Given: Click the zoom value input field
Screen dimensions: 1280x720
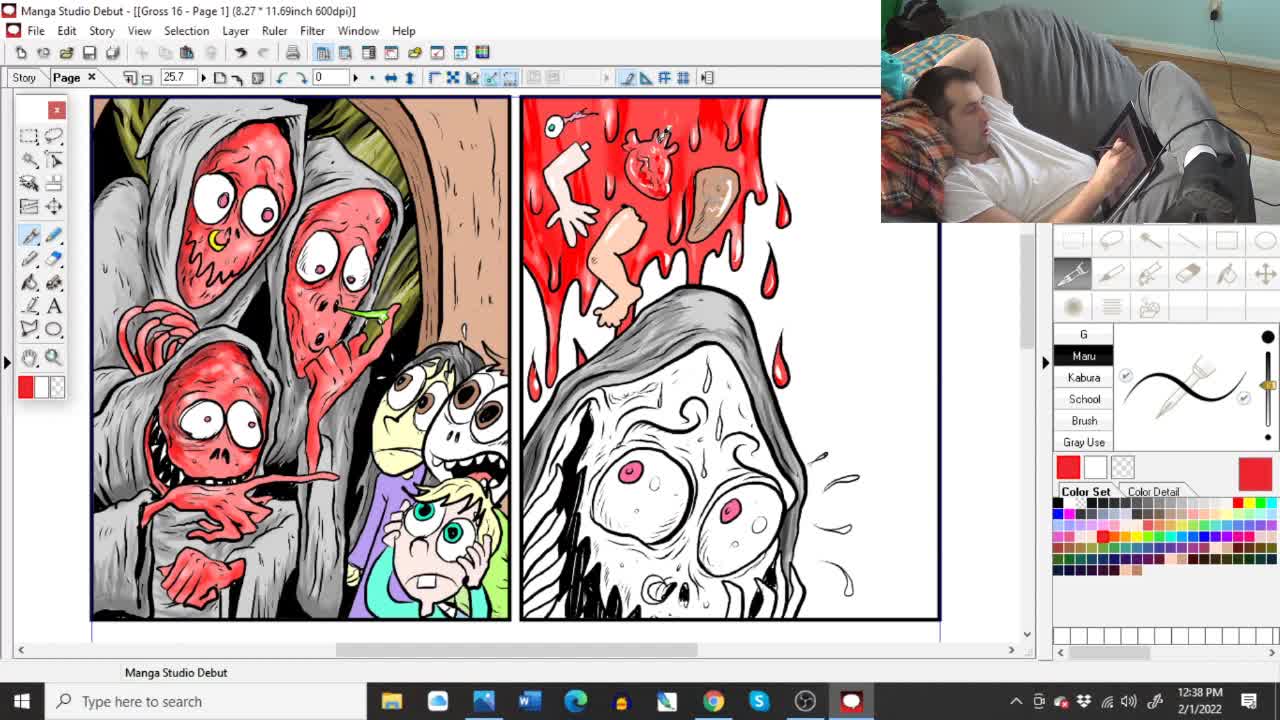Looking at the screenshot, I should 178,78.
